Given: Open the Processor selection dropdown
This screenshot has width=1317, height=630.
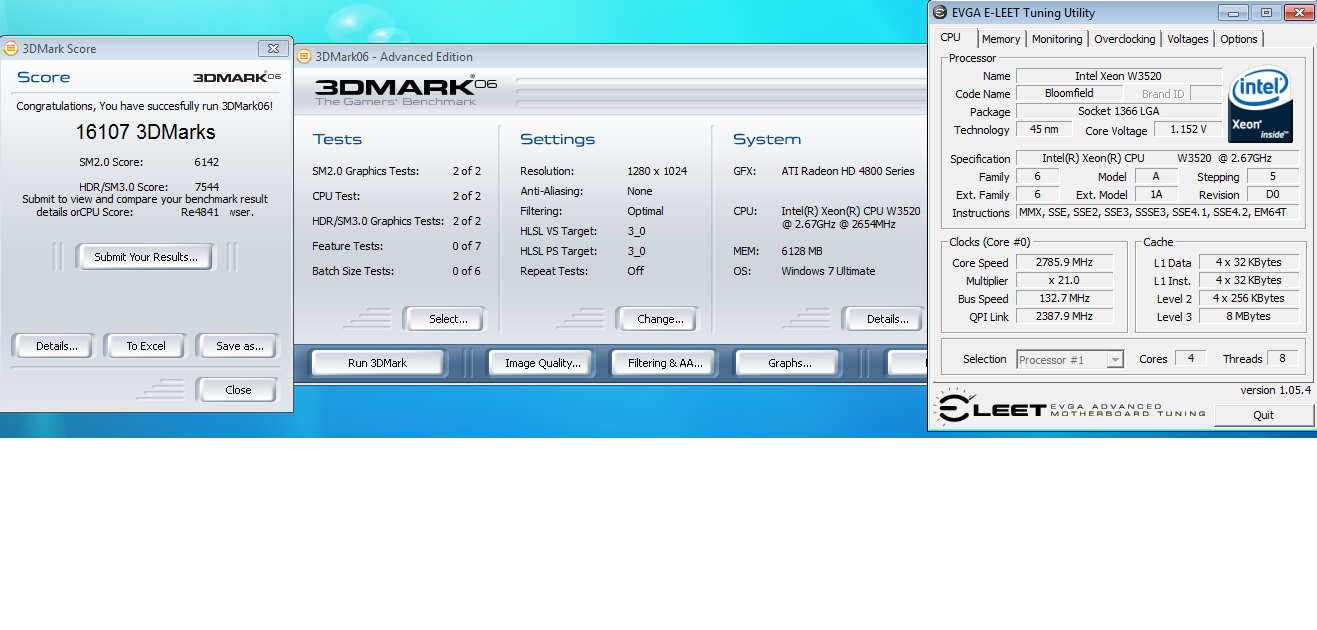Looking at the screenshot, I should pos(1070,359).
